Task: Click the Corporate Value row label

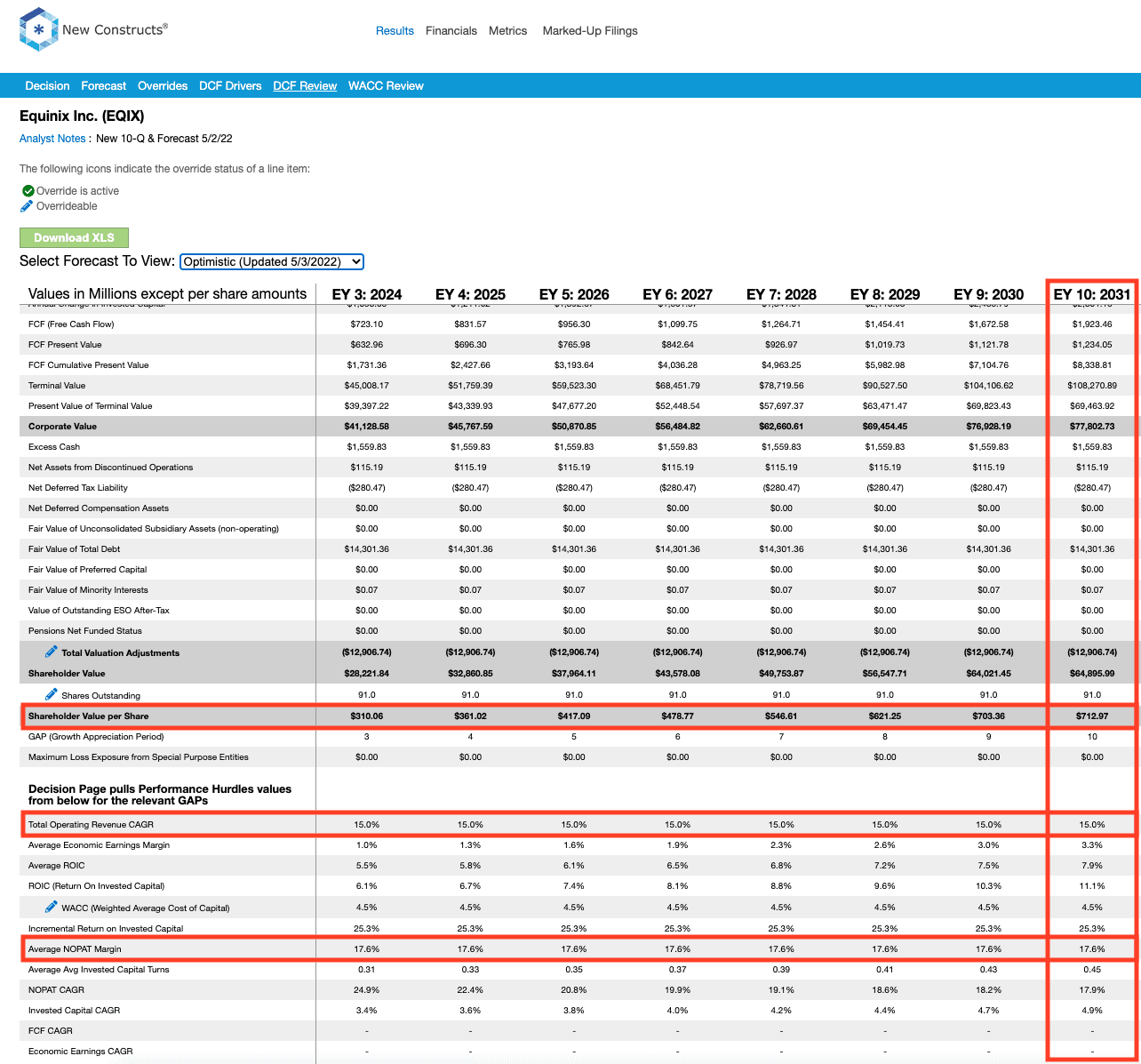Action: [62, 427]
